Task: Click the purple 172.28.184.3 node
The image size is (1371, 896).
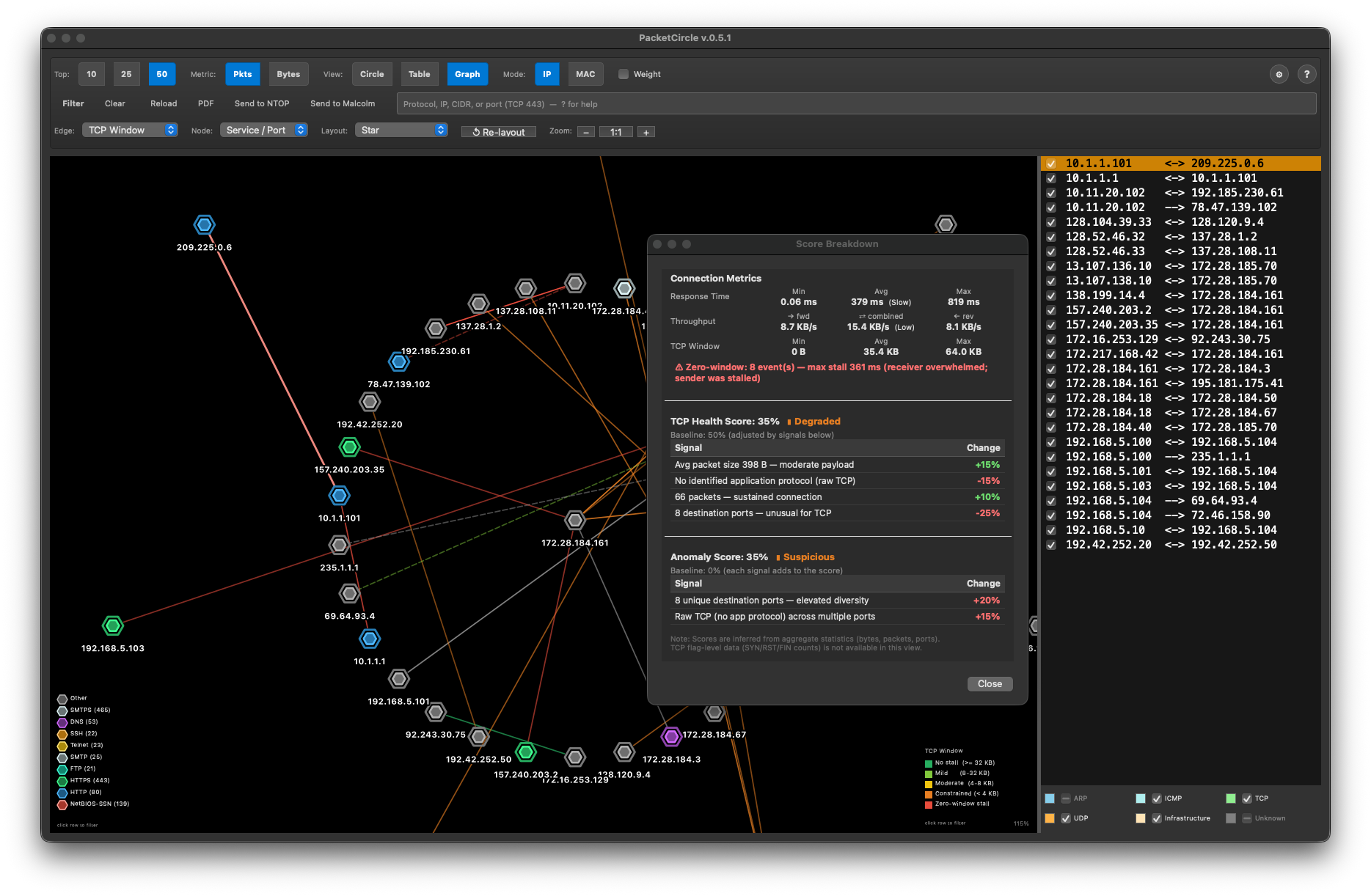Action: (x=671, y=736)
